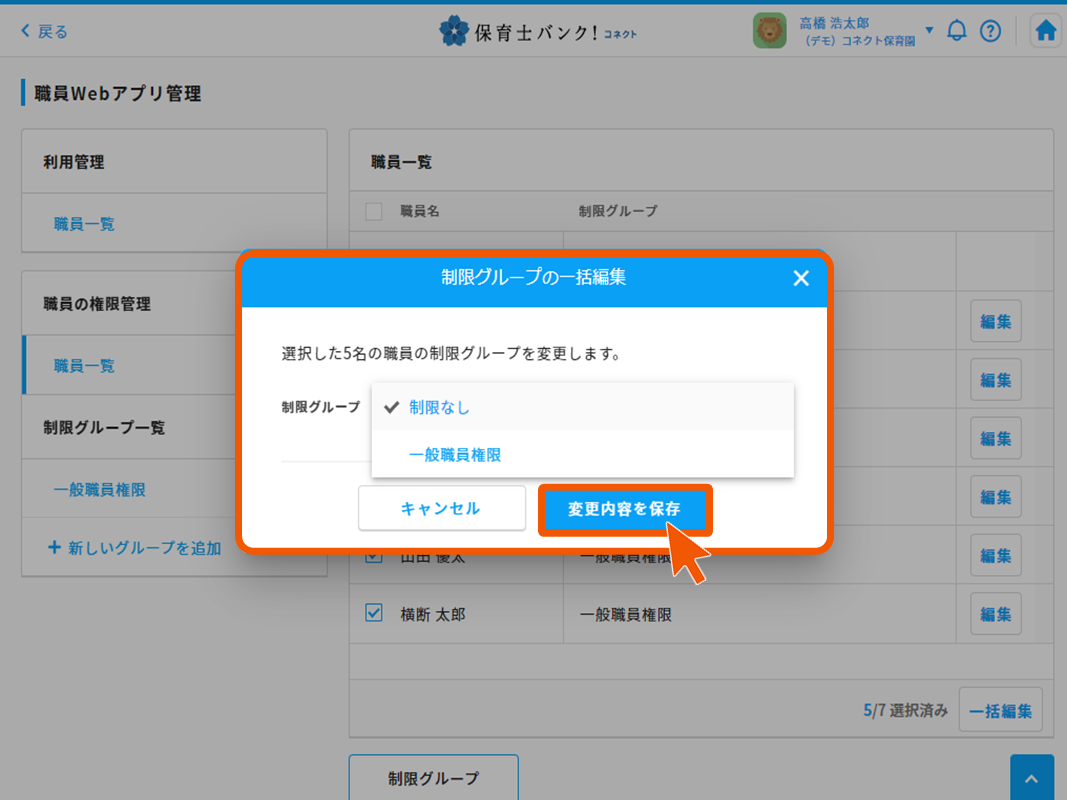
Task: Click the scroll-to-top arrow button
Action: click(x=1031, y=778)
